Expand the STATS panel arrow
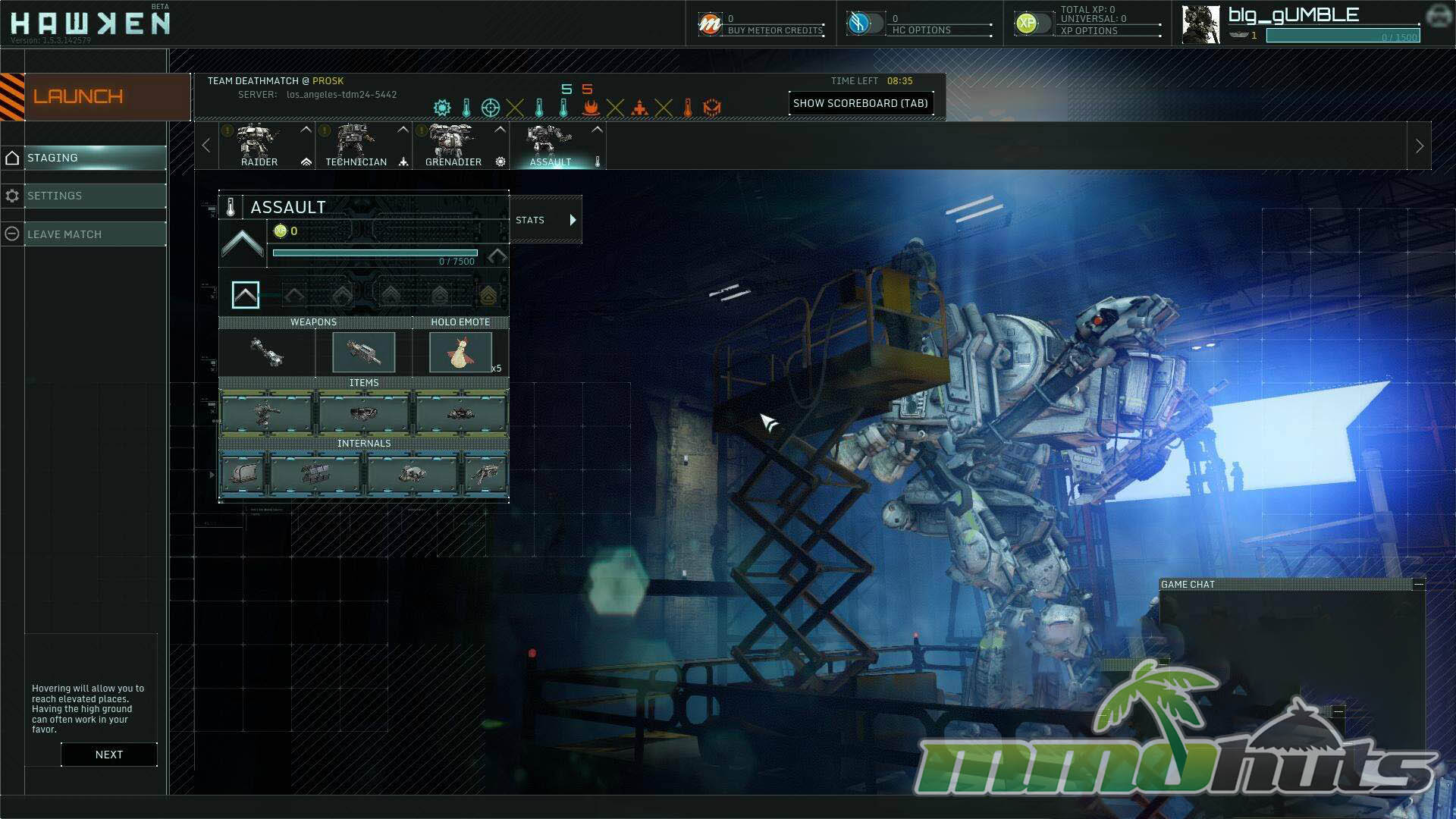This screenshot has width=1456, height=819. coord(573,220)
